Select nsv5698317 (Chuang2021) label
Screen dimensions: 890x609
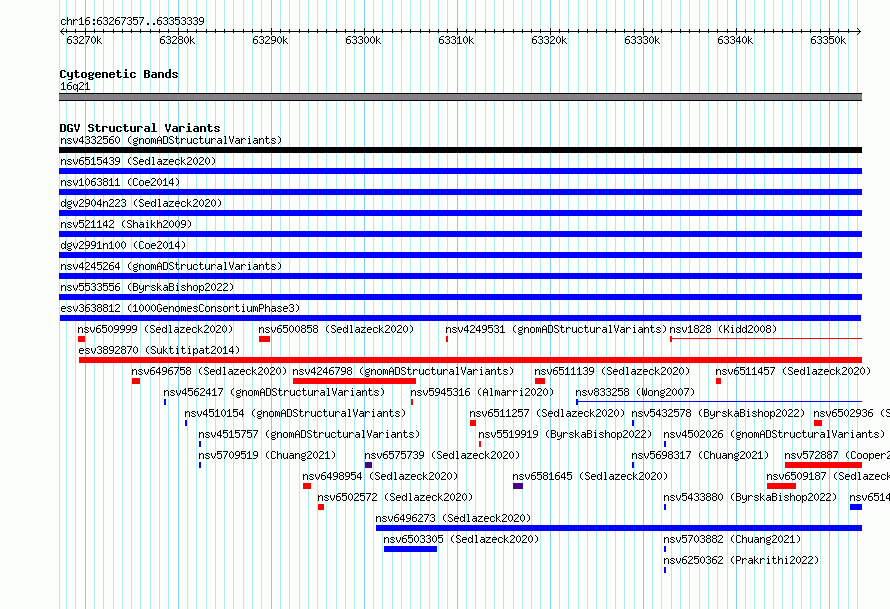tap(700, 455)
